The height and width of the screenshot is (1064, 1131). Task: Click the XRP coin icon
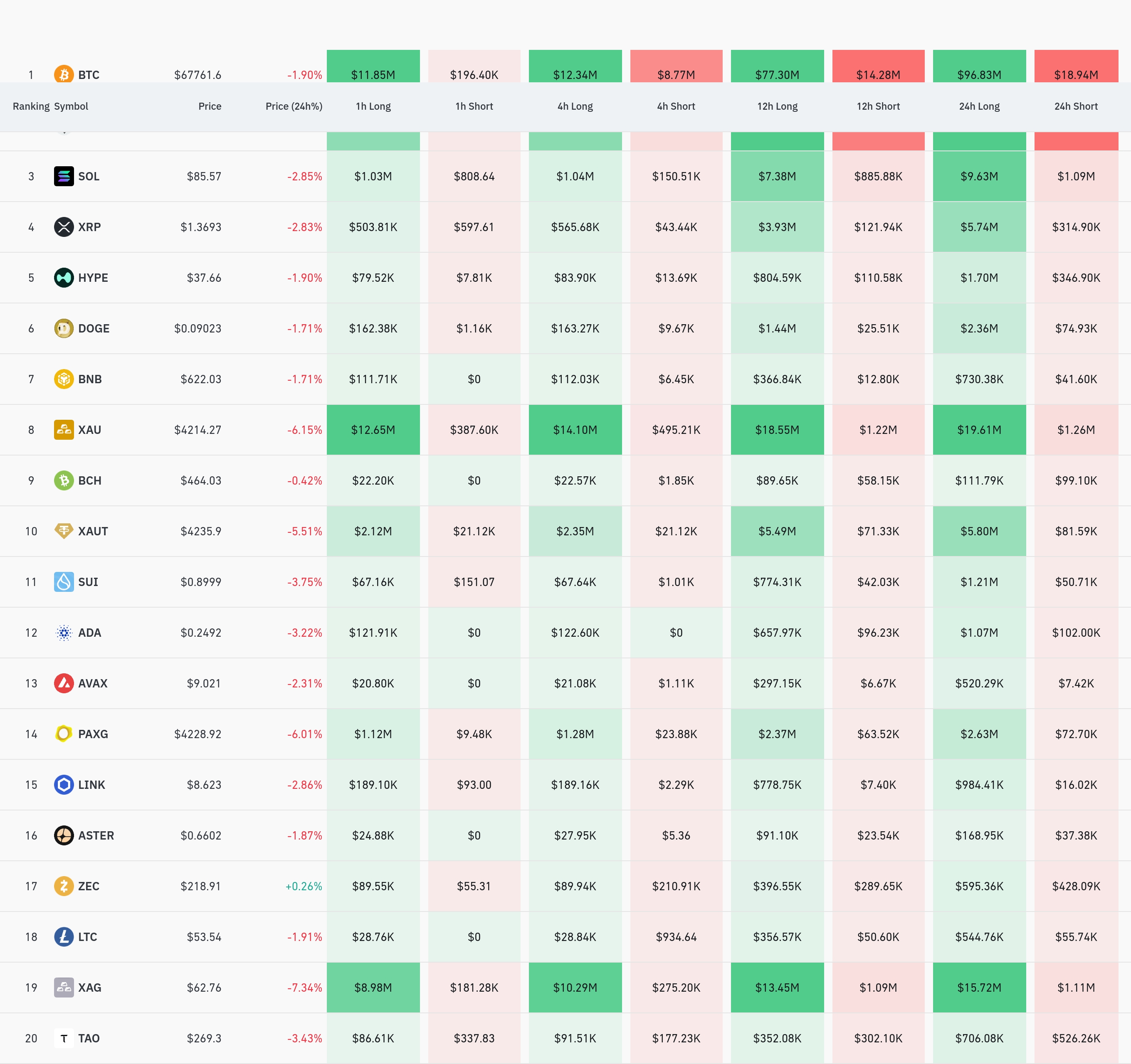(x=64, y=227)
